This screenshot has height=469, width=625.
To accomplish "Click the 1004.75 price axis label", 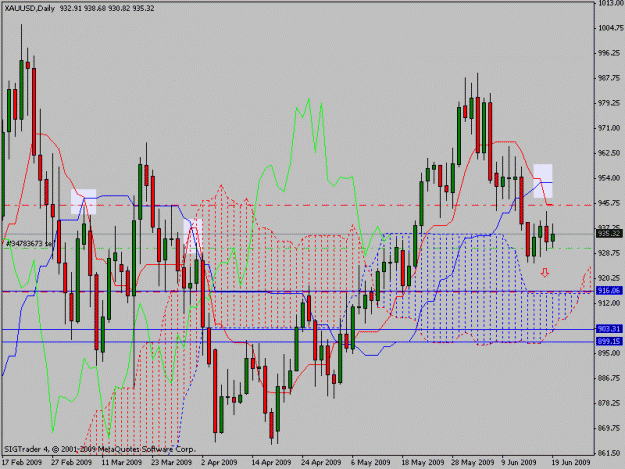I will click(610, 28).
